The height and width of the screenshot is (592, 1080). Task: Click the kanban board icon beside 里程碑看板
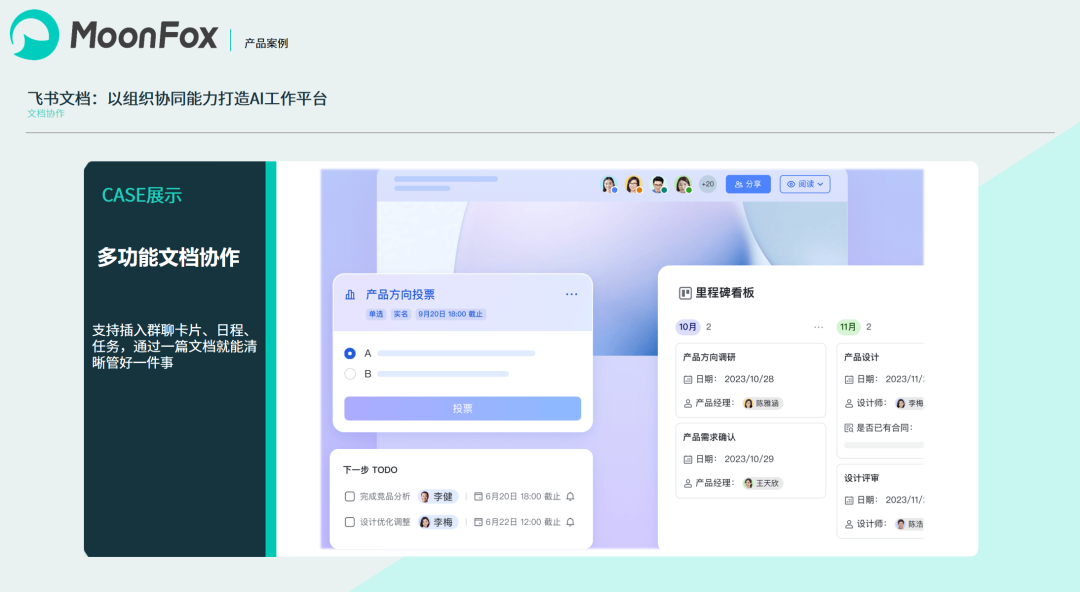click(x=685, y=294)
